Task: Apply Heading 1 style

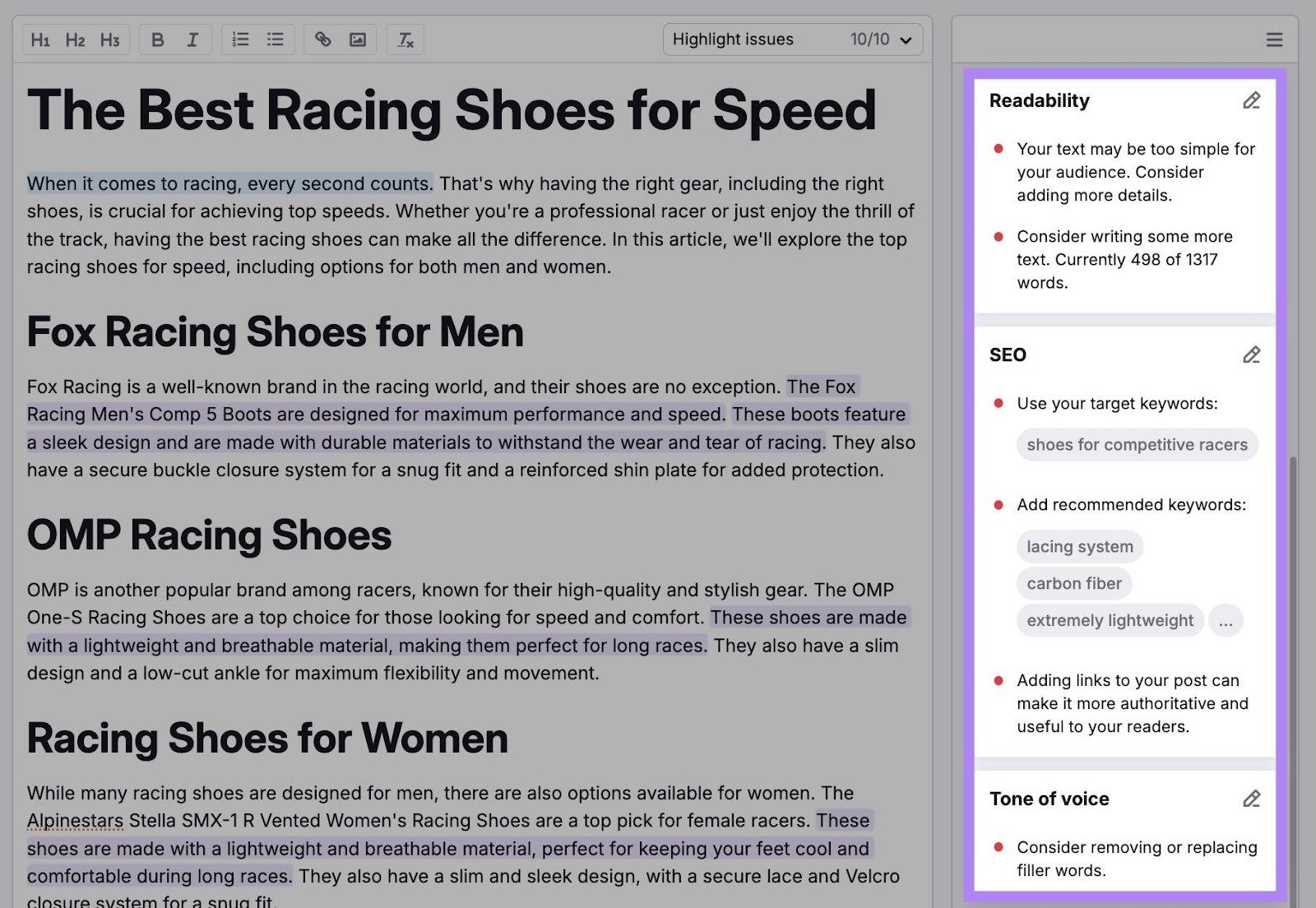Action: (41, 39)
